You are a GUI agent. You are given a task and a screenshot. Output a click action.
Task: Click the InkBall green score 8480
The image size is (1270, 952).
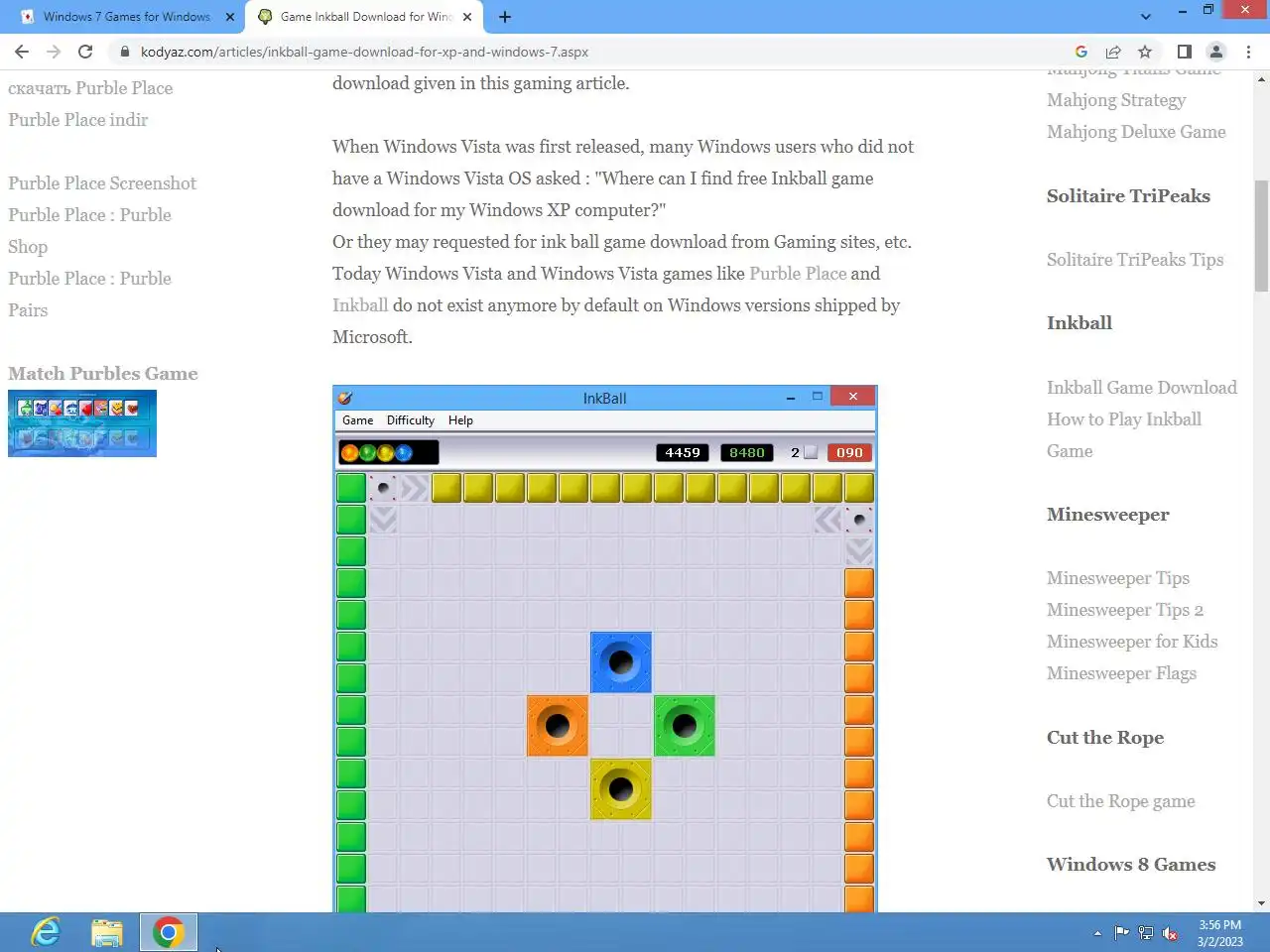pos(747,453)
